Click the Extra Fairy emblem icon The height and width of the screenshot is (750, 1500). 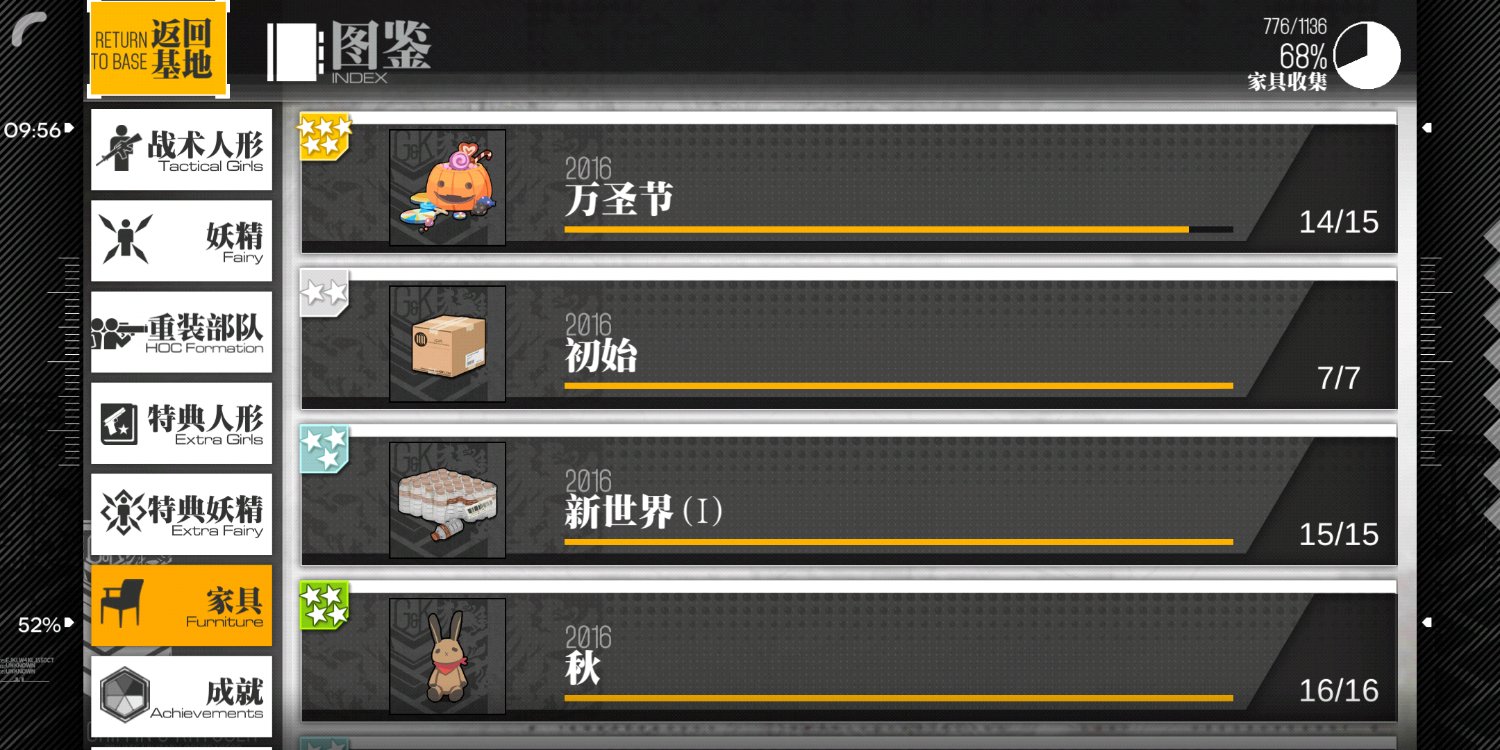click(123, 513)
